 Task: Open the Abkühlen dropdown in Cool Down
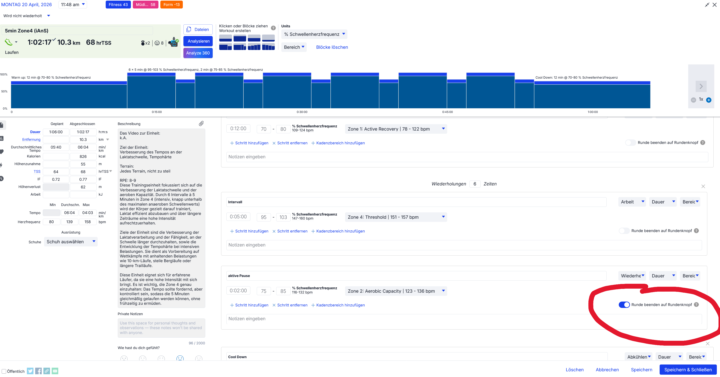click(x=639, y=357)
